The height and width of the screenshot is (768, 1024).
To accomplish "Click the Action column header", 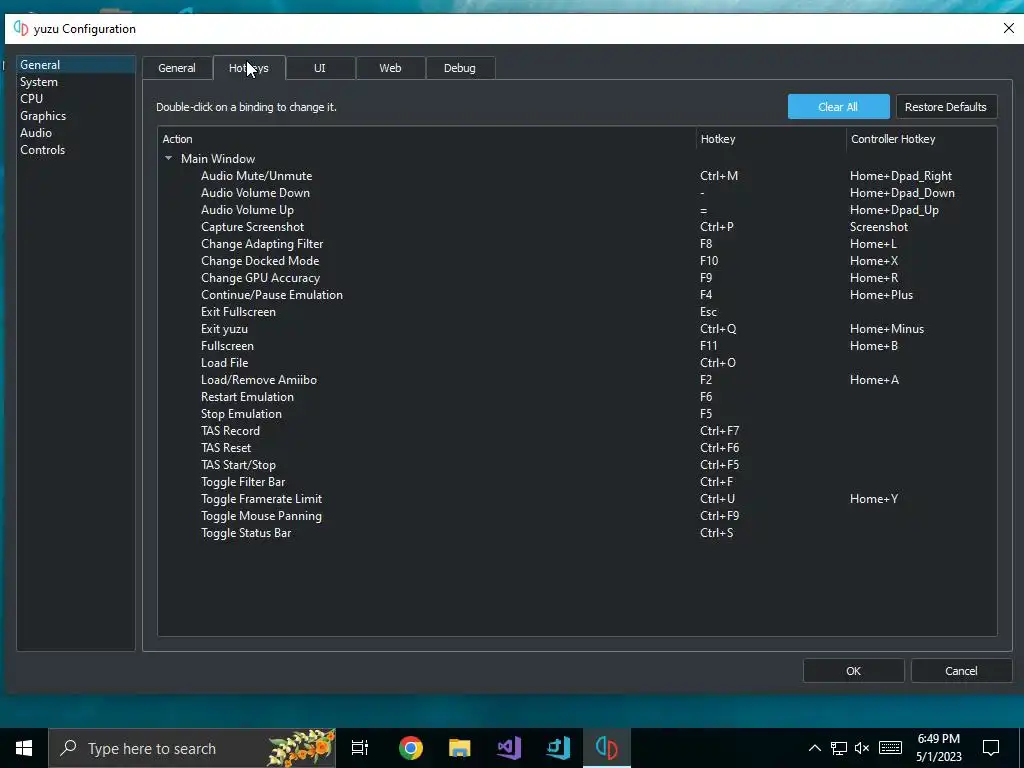I will click(427, 139).
